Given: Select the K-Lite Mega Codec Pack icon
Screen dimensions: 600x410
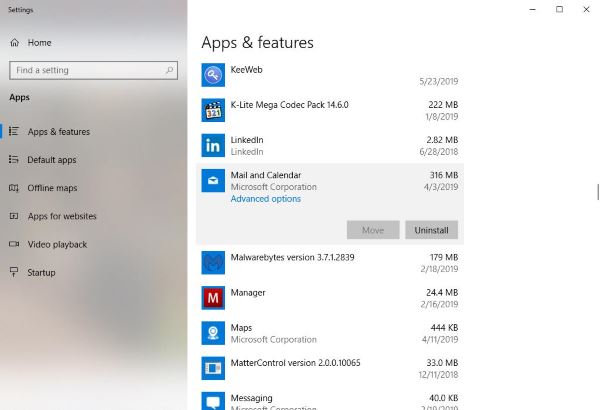Looking at the screenshot, I should point(213,110).
